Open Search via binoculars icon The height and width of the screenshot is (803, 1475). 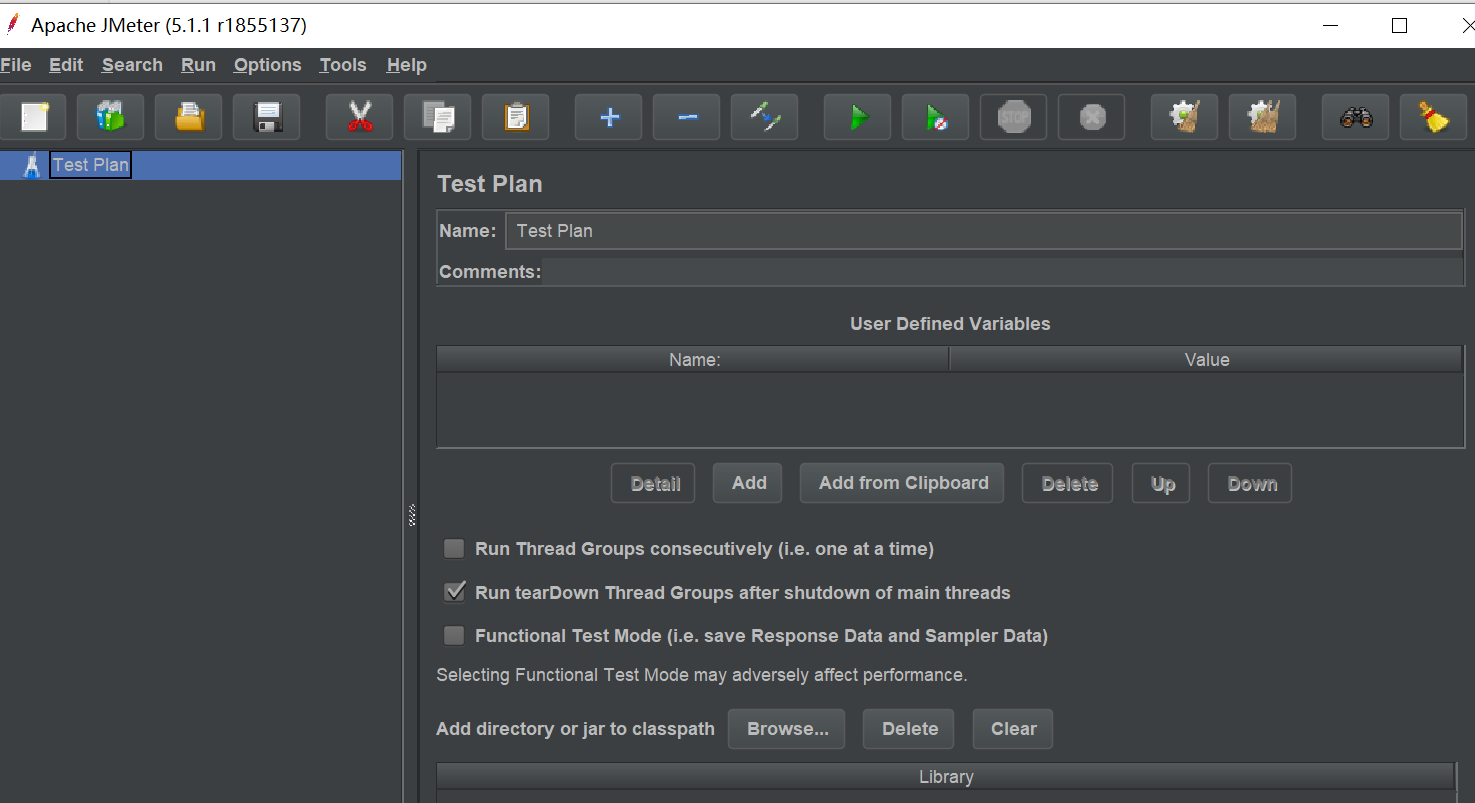pyautogui.click(x=1356, y=117)
